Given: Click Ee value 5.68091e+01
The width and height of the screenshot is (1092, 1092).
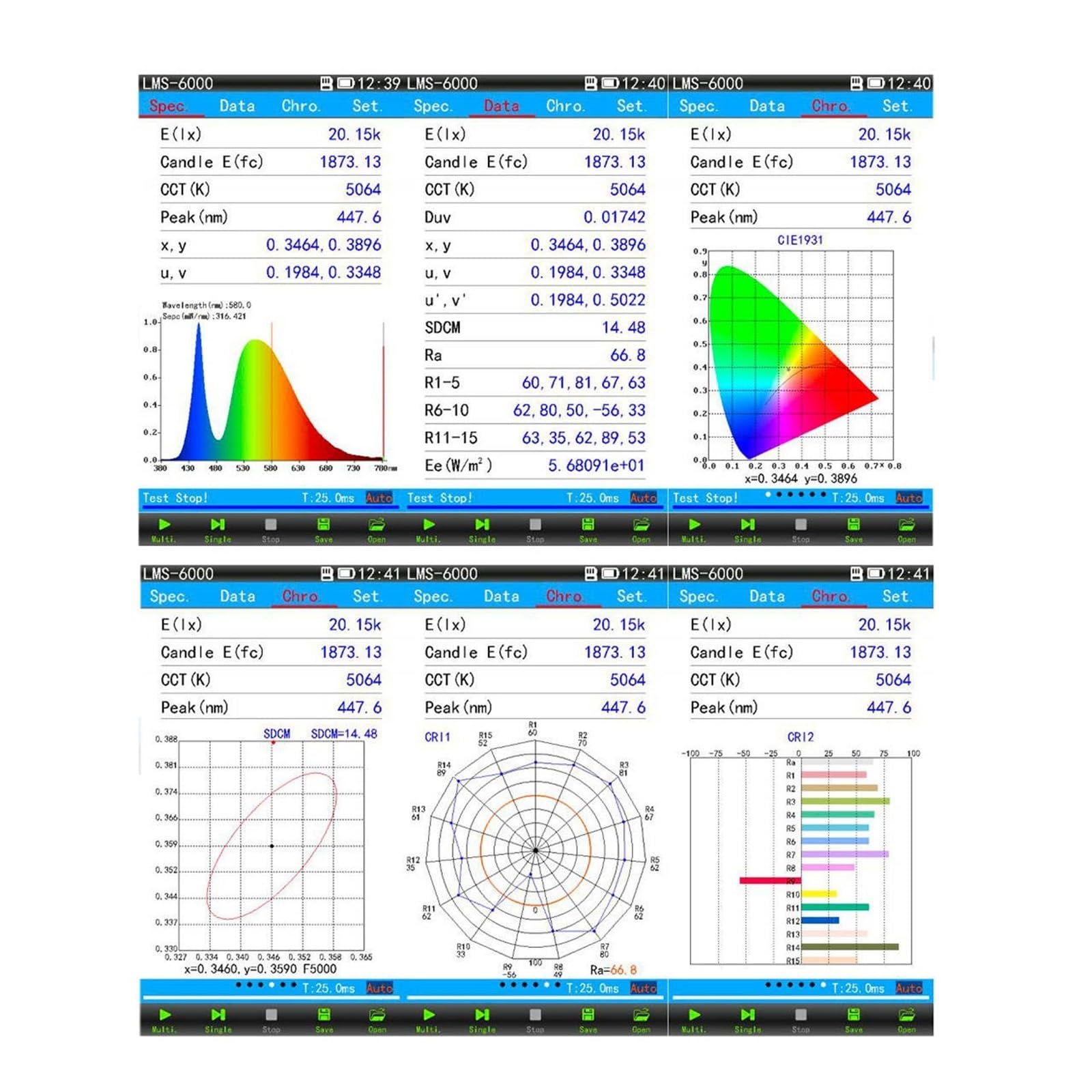Looking at the screenshot, I should tap(597, 465).
